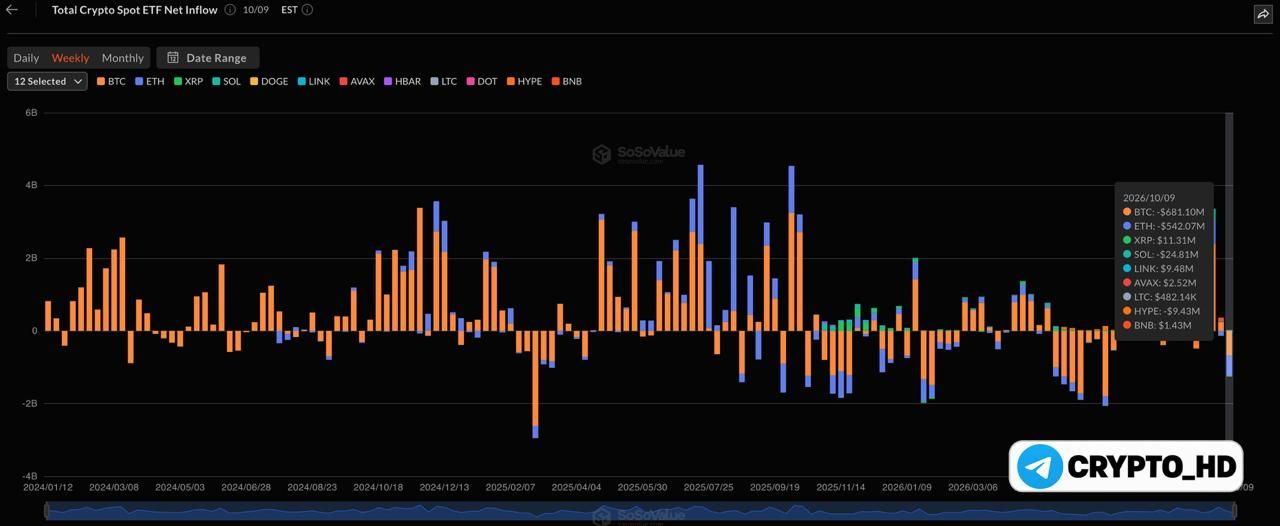
Task: Click the 2025/02/07 x-axis date
Action: 510,487
